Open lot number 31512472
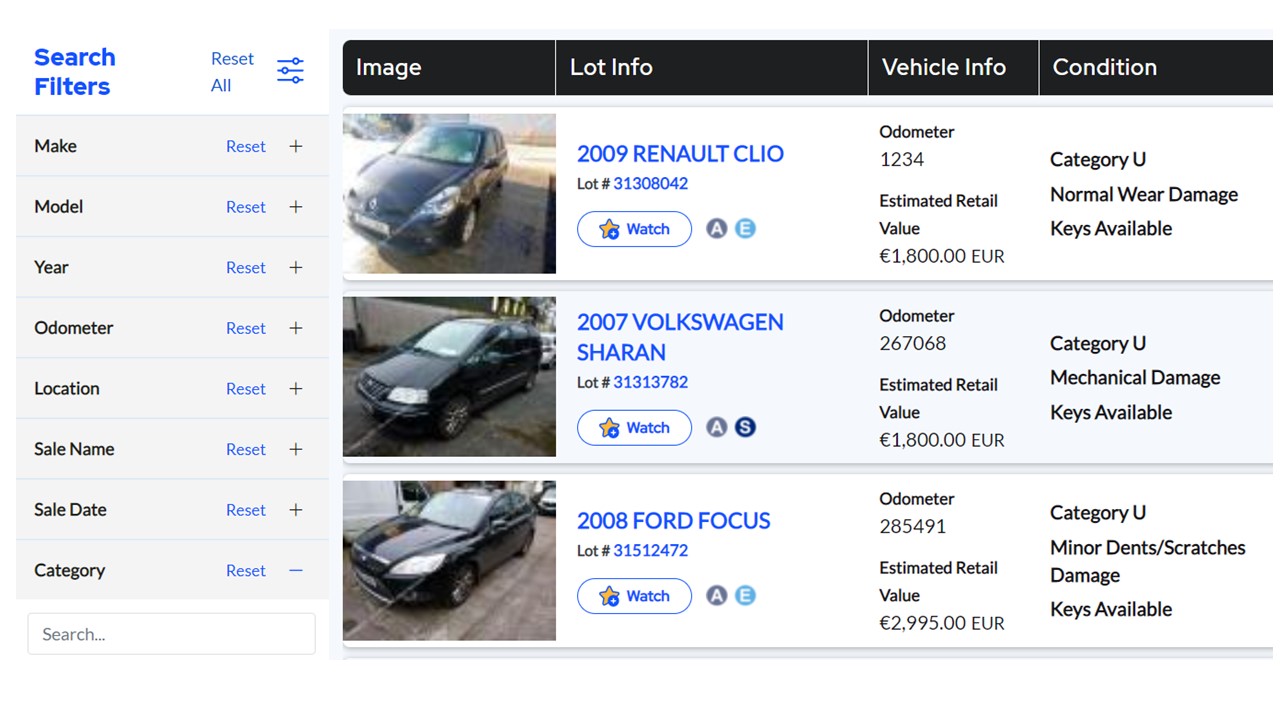Screen dimensions: 1280x720 [x=650, y=551]
